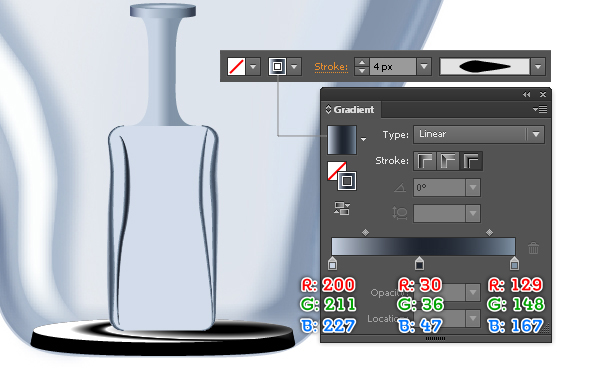Apply gradient along stroke button
The height and width of the screenshot is (368, 600).
pos(448,161)
